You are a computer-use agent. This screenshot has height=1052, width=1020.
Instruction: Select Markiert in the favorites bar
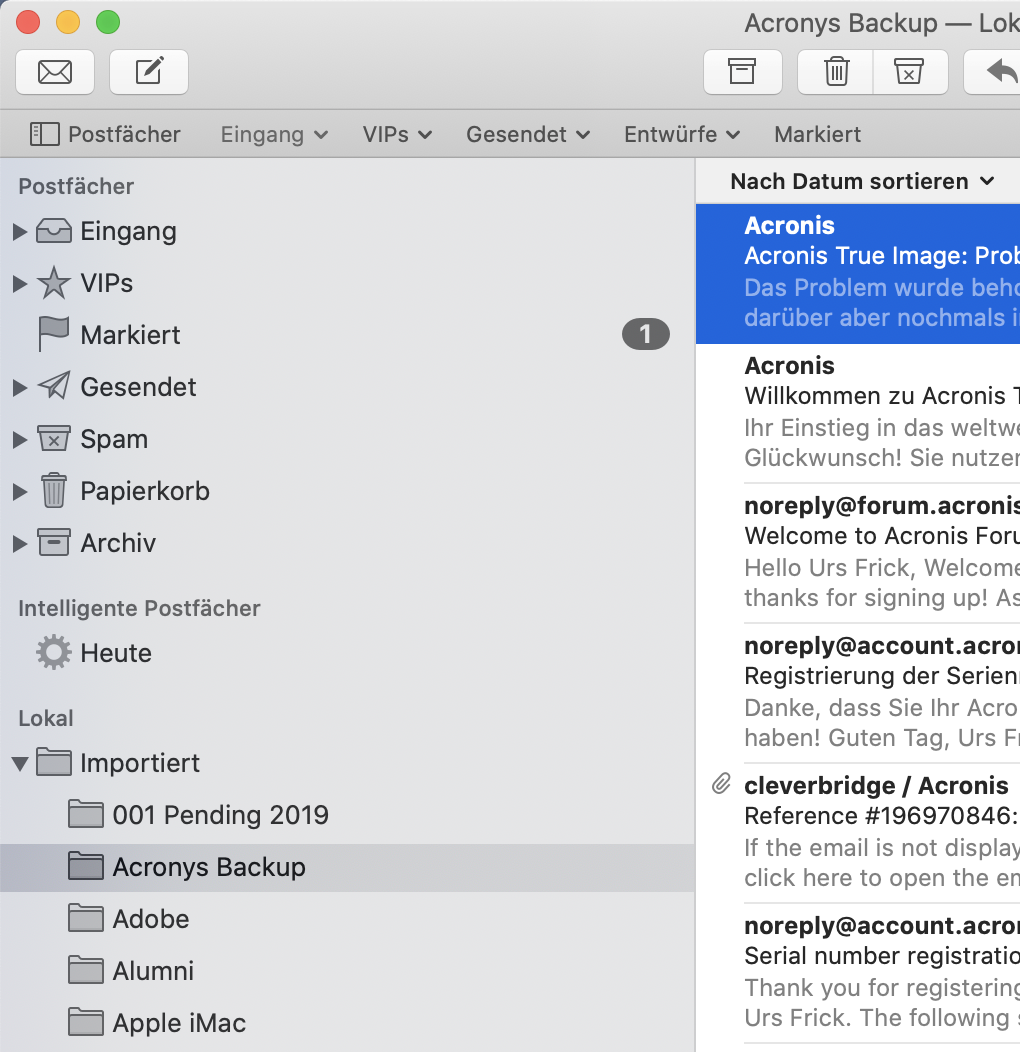817,135
